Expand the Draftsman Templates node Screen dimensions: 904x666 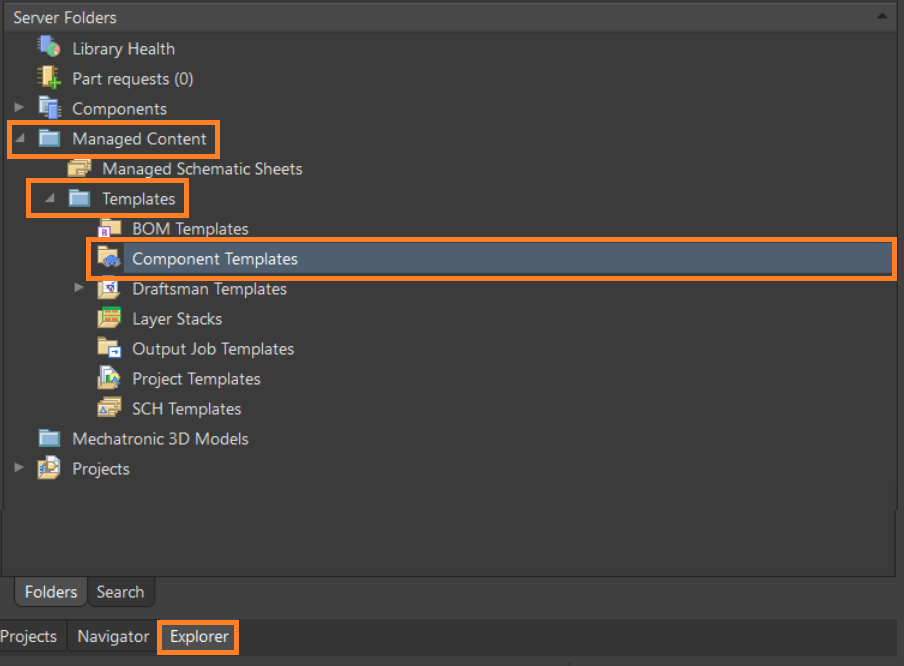click(x=80, y=288)
